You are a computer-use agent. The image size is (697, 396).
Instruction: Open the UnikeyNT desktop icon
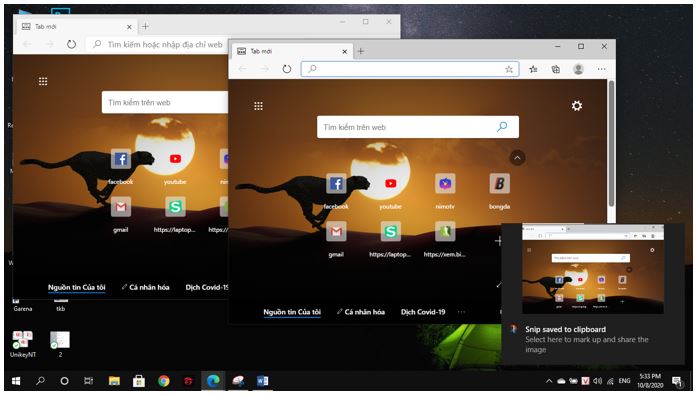(x=22, y=344)
